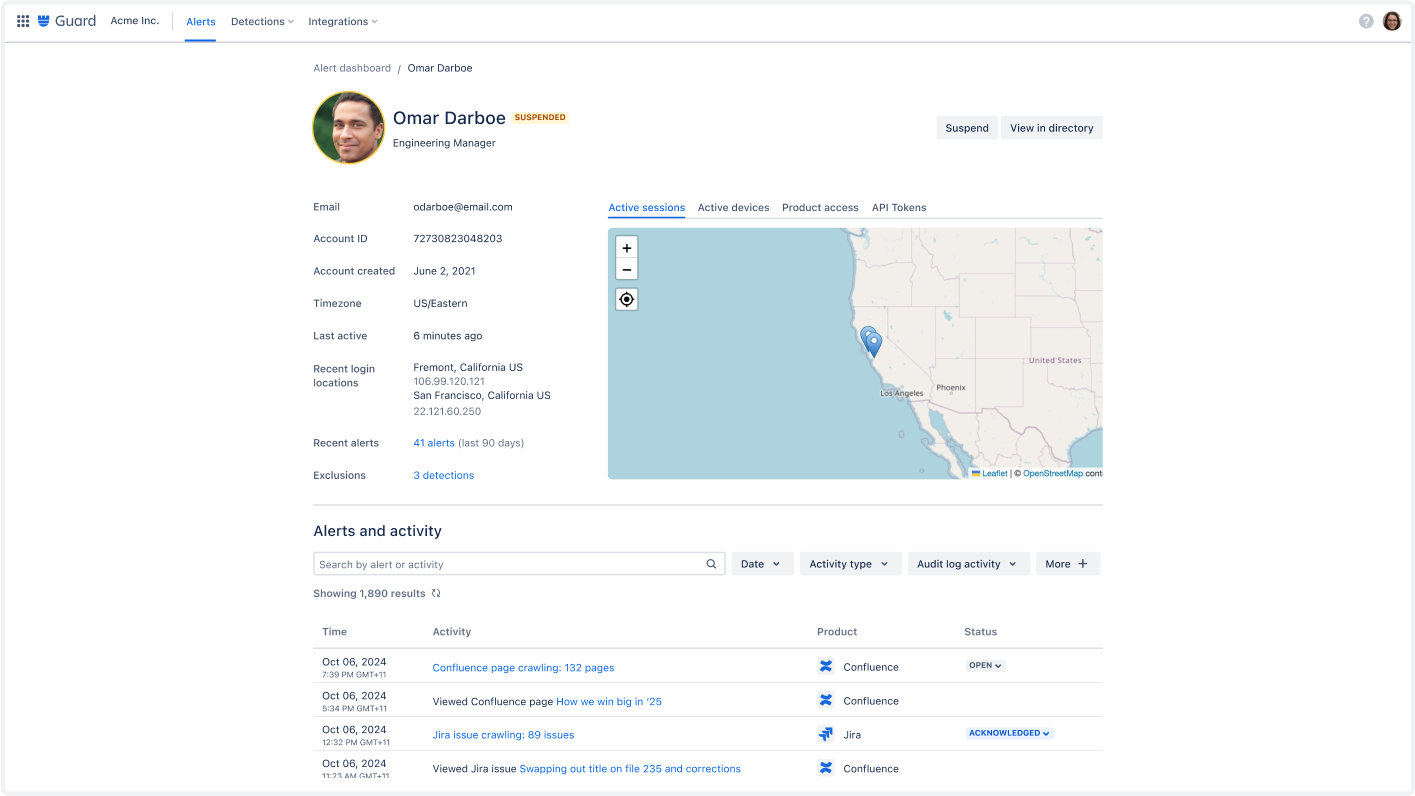This screenshot has height=796, width=1415.
Task: Select the API Tokens tab
Action: click(x=897, y=207)
